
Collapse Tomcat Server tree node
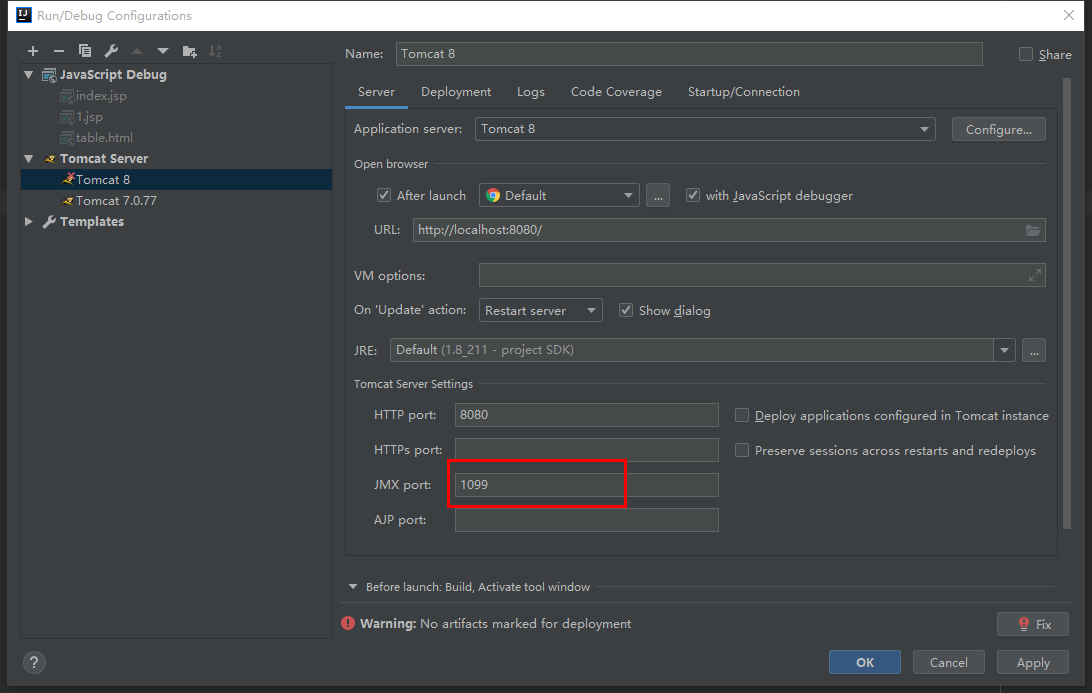(29, 159)
